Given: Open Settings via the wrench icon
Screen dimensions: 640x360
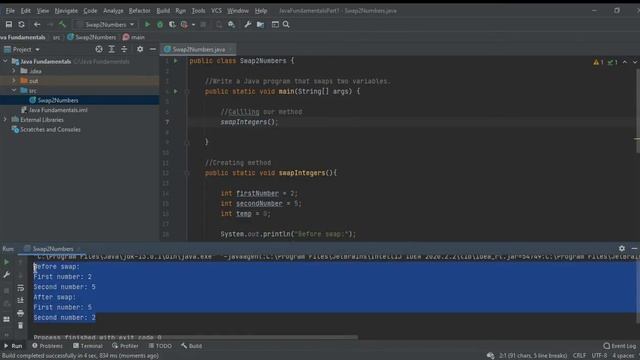Looking at the screenshot, I should 247,24.
